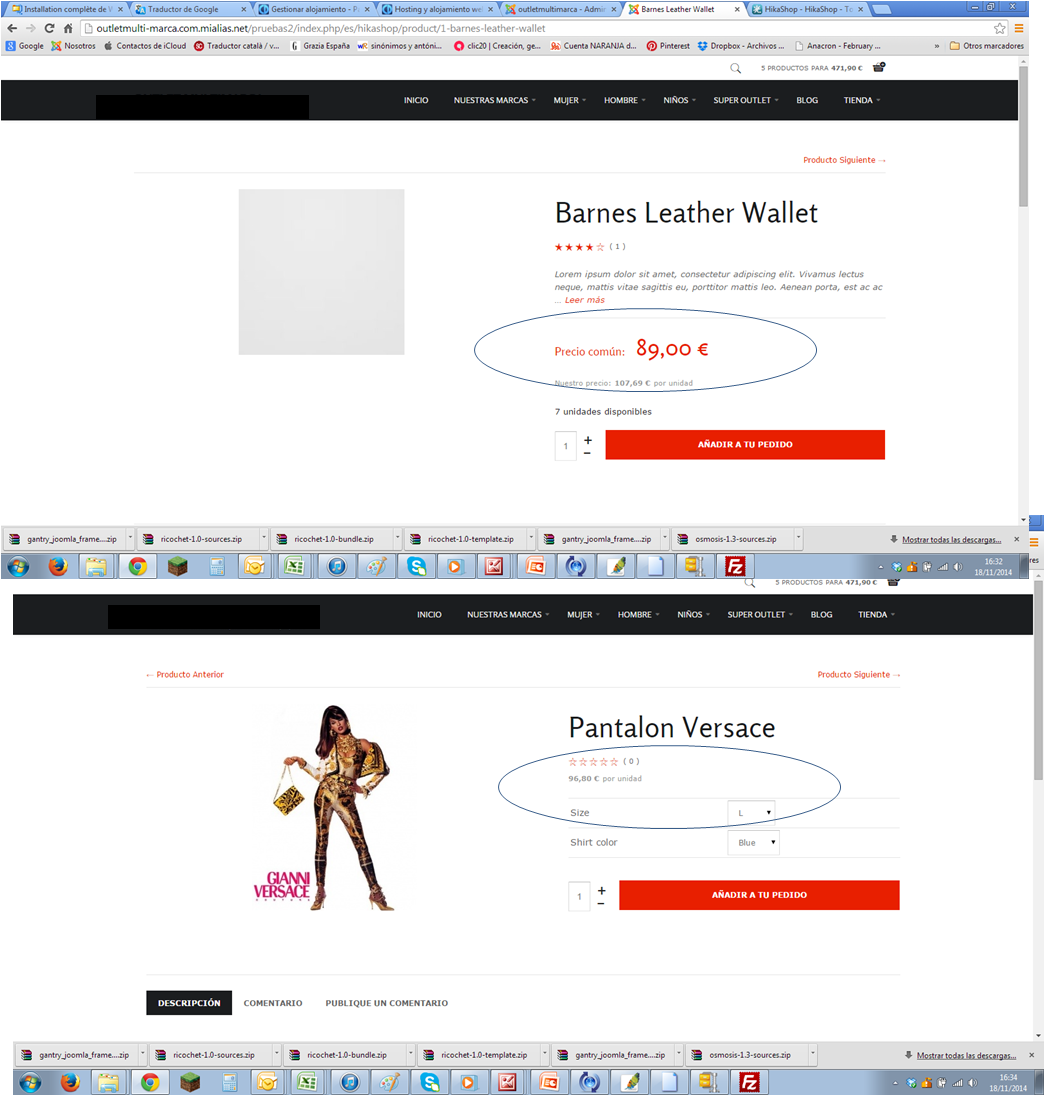Image resolution: width=1045 pixels, height=1096 pixels.
Task: Click Windows Start orb in upper taskbar
Action: pos(18,566)
